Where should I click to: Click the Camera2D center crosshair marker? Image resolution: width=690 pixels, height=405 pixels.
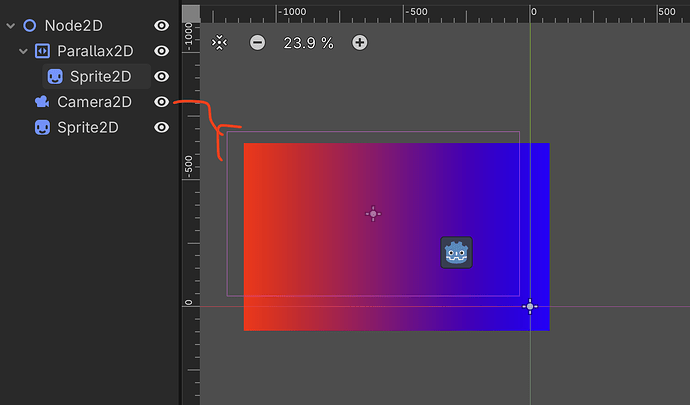(x=373, y=214)
